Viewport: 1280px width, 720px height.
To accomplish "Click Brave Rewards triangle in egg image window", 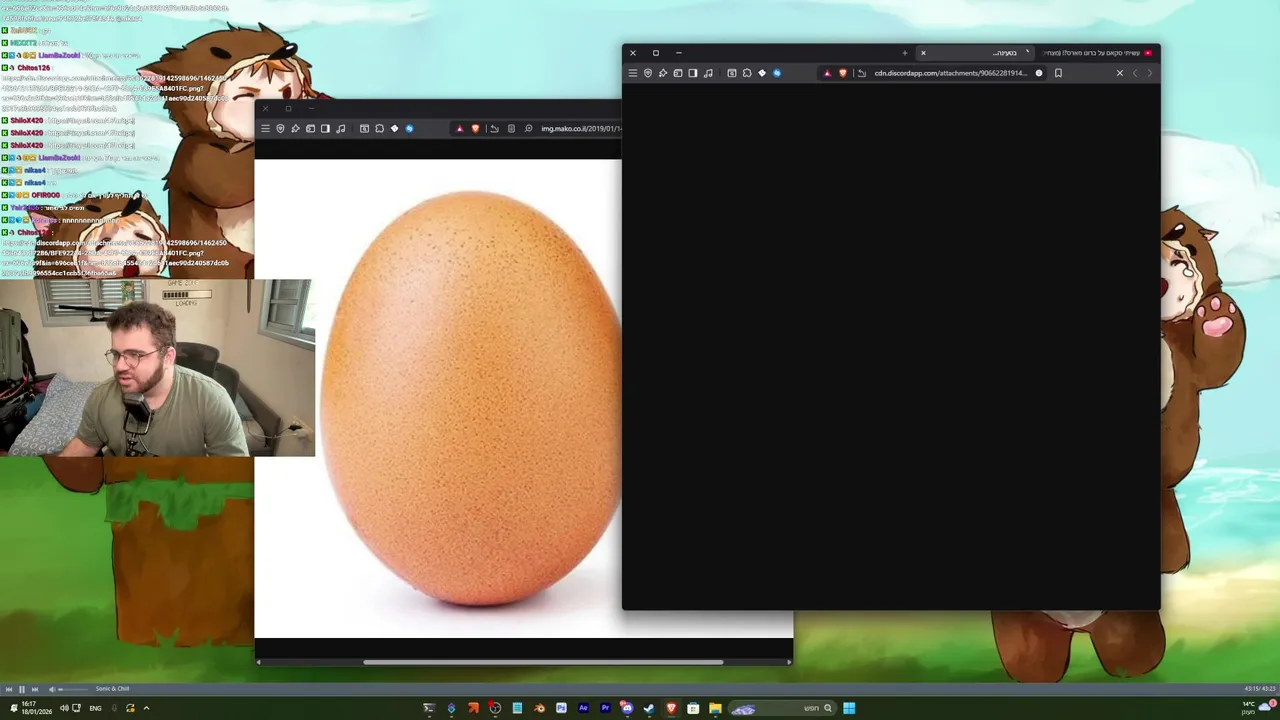I will (460, 128).
